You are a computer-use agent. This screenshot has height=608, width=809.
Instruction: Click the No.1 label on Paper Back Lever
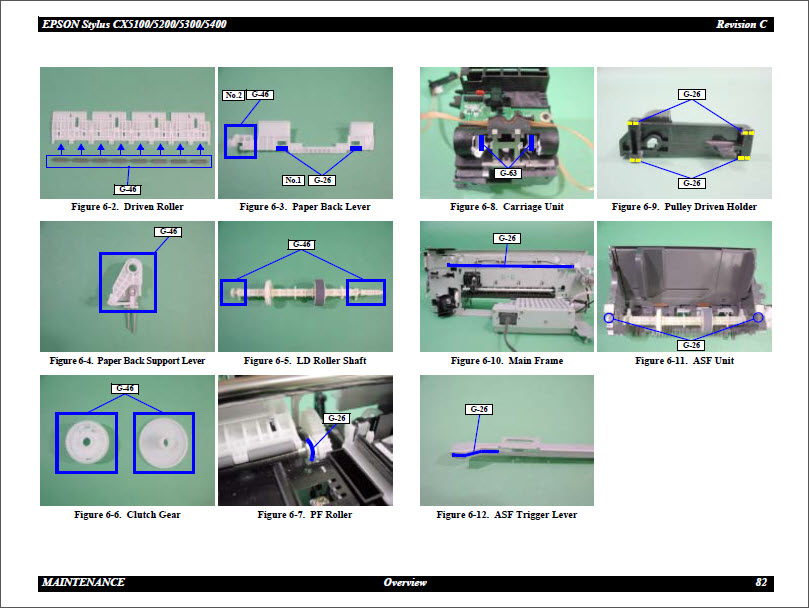[x=293, y=181]
